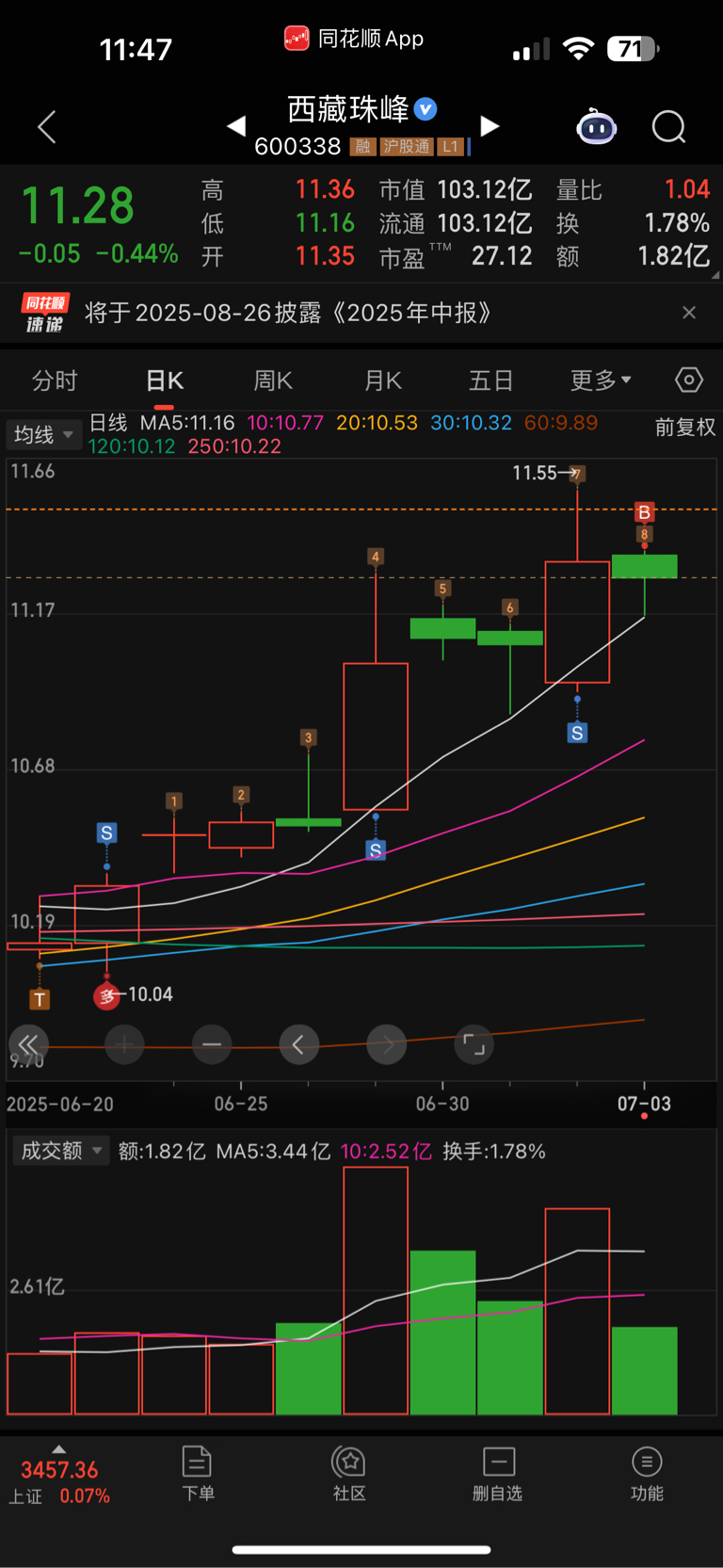Tap the current price 11.28
This screenshot has height=1568, width=723.
[77, 205]
